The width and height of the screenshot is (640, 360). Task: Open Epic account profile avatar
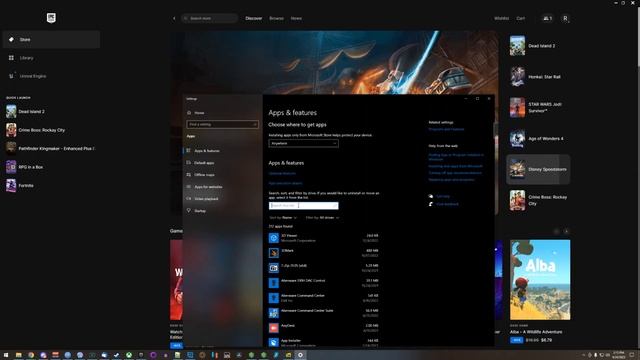565,18
